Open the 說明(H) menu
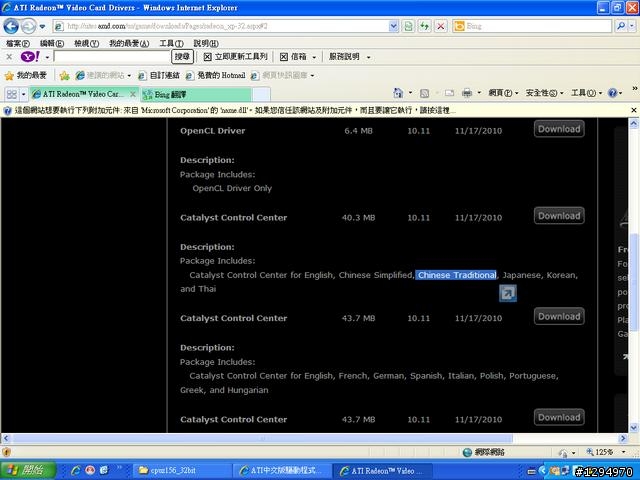Screen dimensions: 640x480 pyautogui.click(x=206, y=43)
